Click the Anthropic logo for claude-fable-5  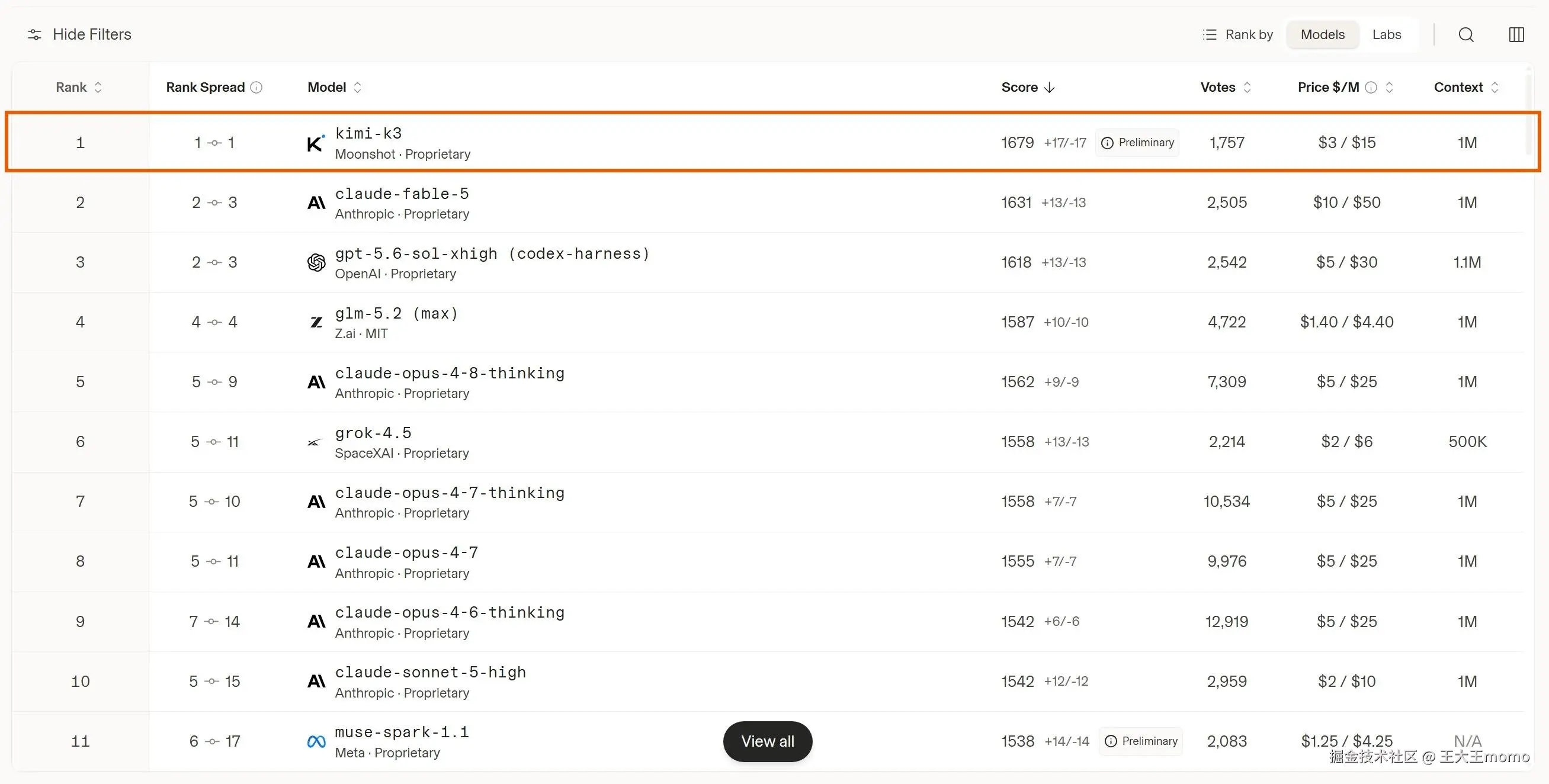coord(316,203)
